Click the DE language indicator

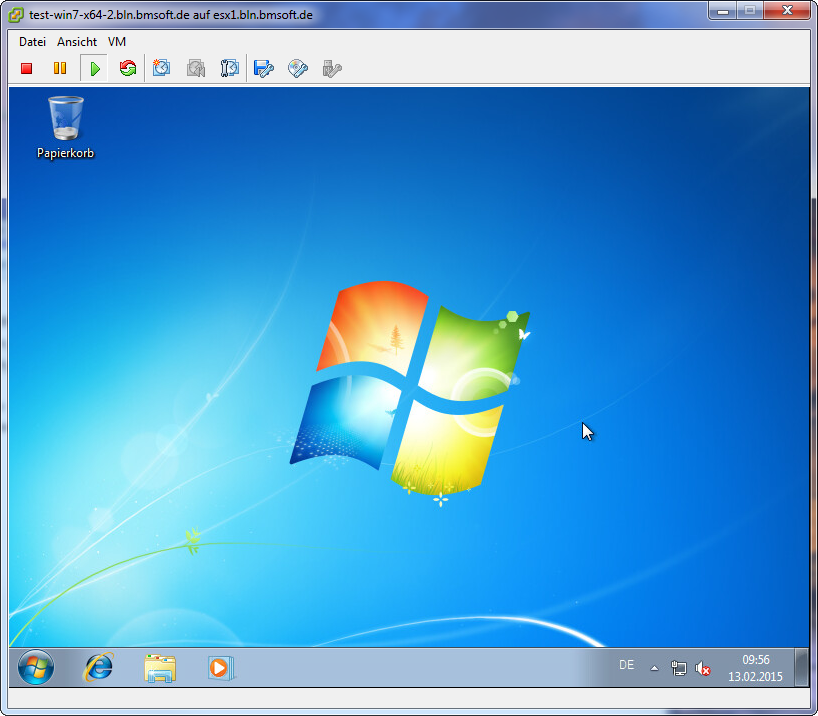pyautogui.click(x=627, y=665)
